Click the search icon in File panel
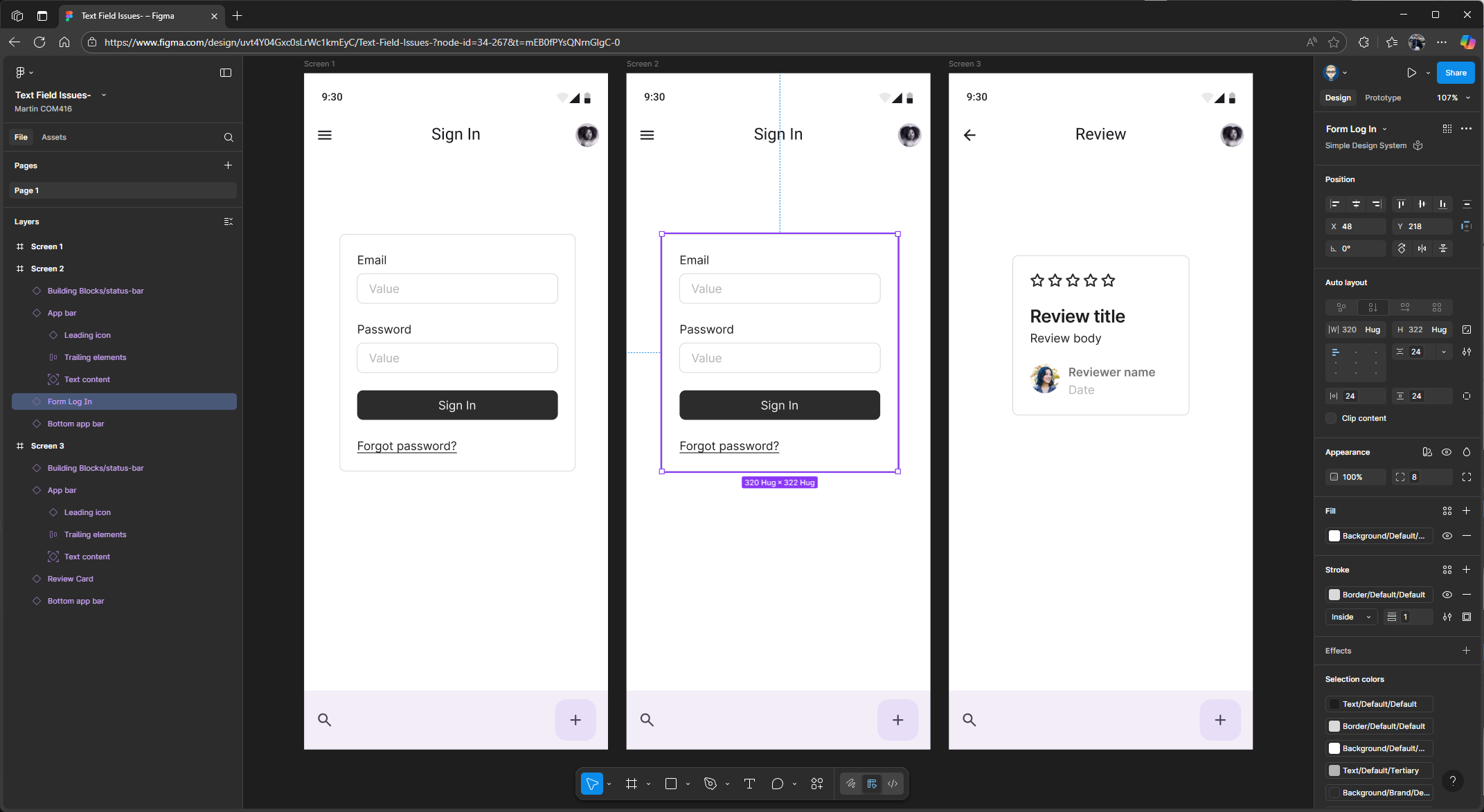Viewport: 1484px width, 812px height. pyautogui.click(x=229, y=137)
